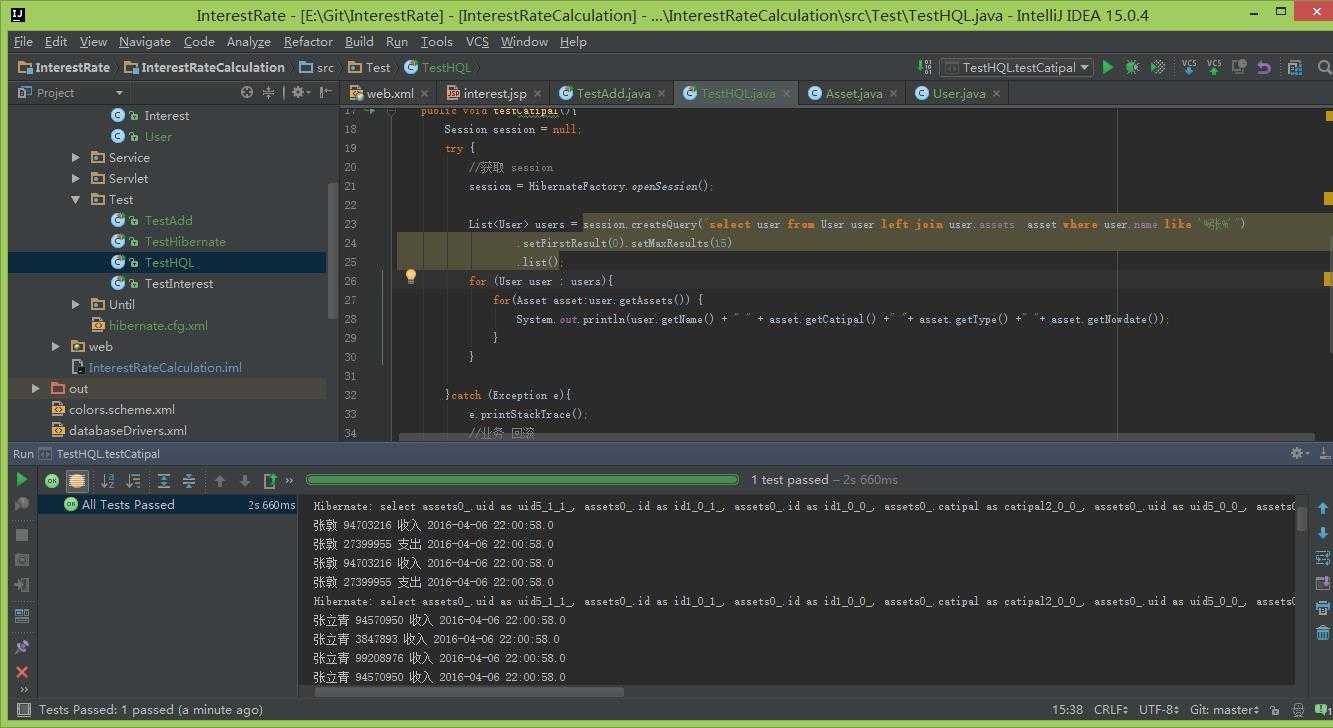The width and height of the screenshot is (1333, 728).
Task: Open the Refactor menu
Action: point(307,41)
